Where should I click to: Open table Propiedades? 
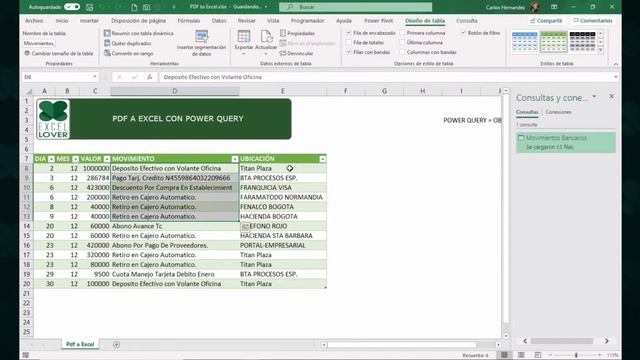[x=297, y=33]
